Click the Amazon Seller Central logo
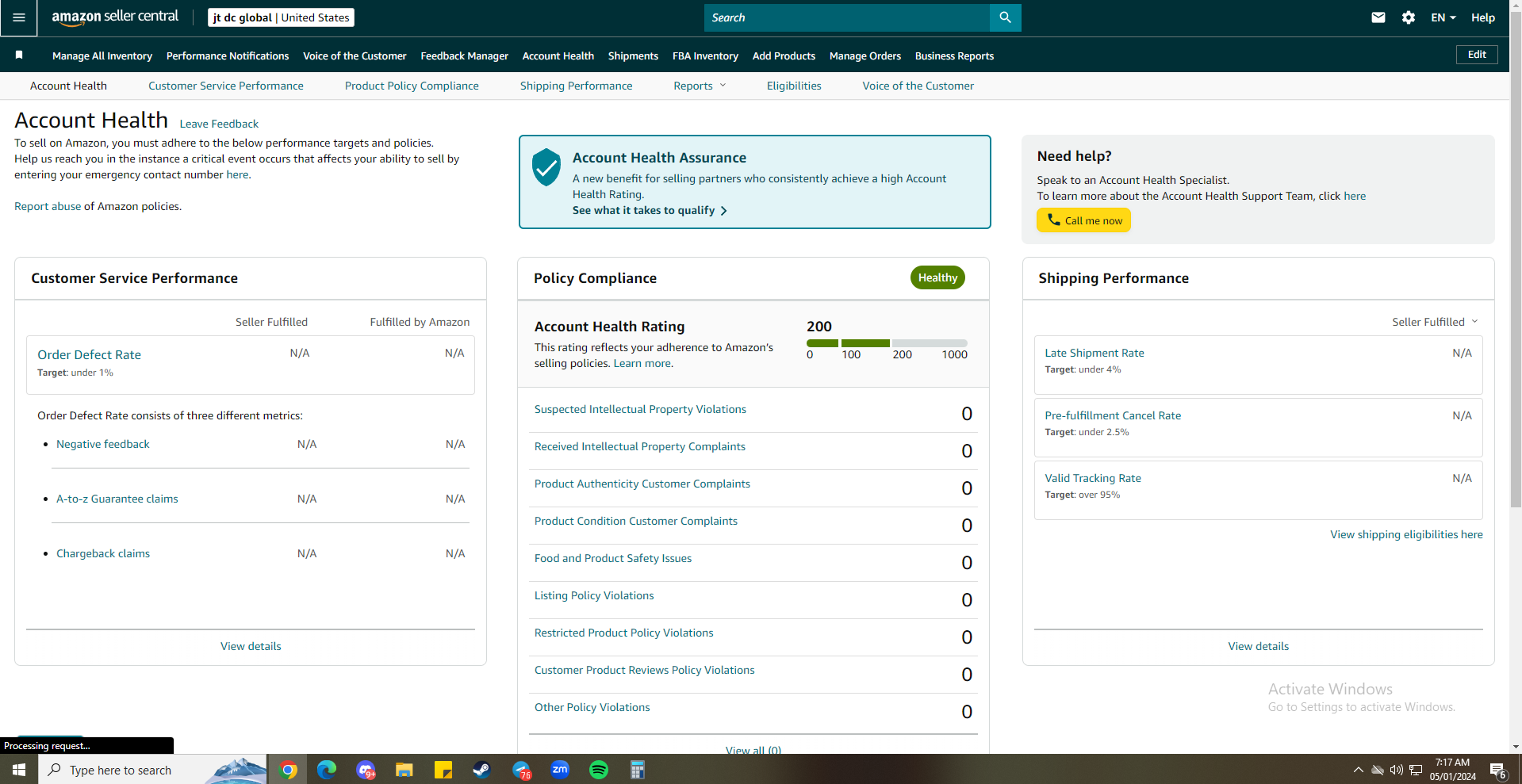The image size is (1522, 784). [x=115, y=17]
